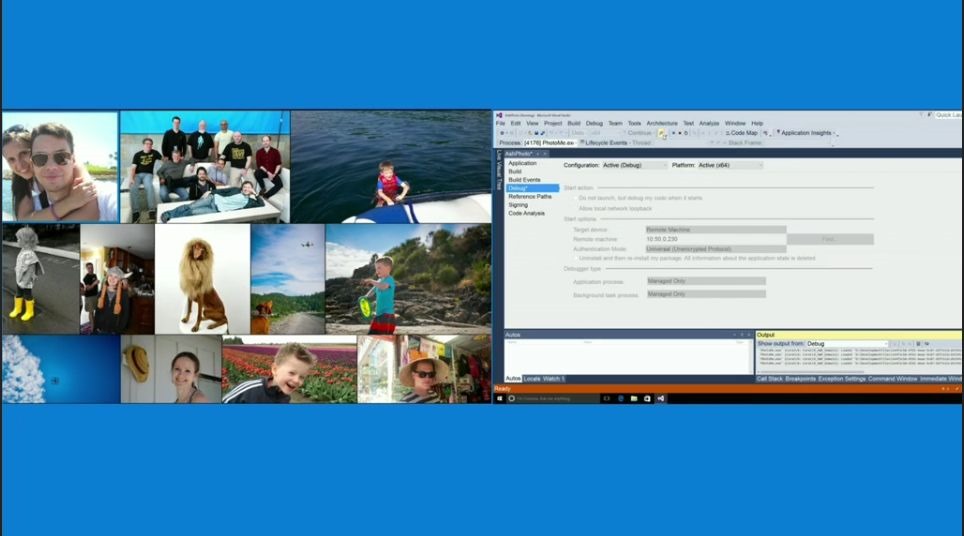
Task: Open the File menu in Visual Studio
Action: pyautogui.click(x=500, y=124)
